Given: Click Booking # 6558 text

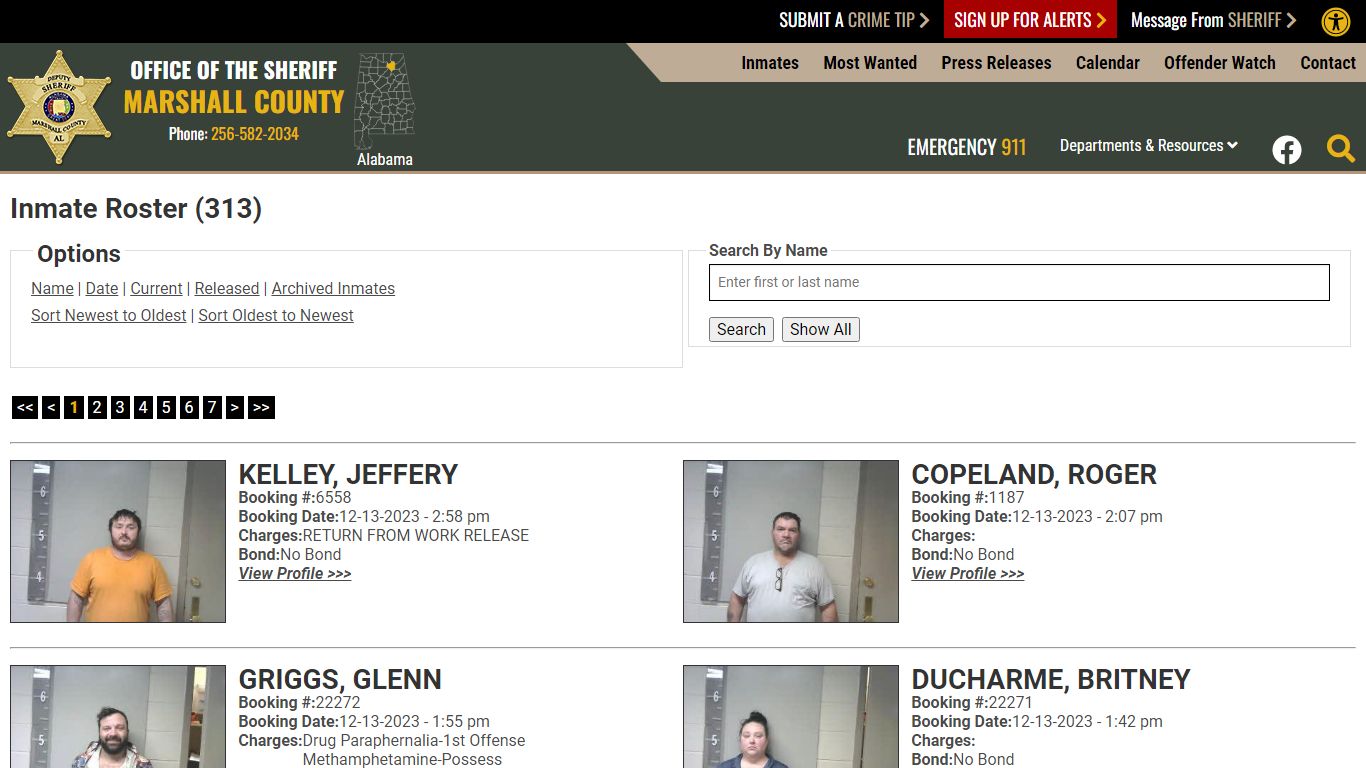Looking at the screenshot, I should 295,497.
